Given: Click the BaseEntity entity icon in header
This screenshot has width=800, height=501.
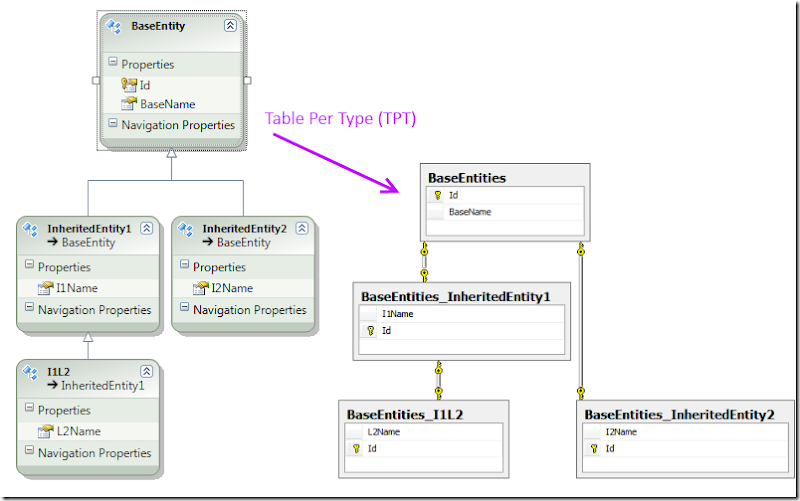Looking at the screenshot, I should click(x=114, y=26).
